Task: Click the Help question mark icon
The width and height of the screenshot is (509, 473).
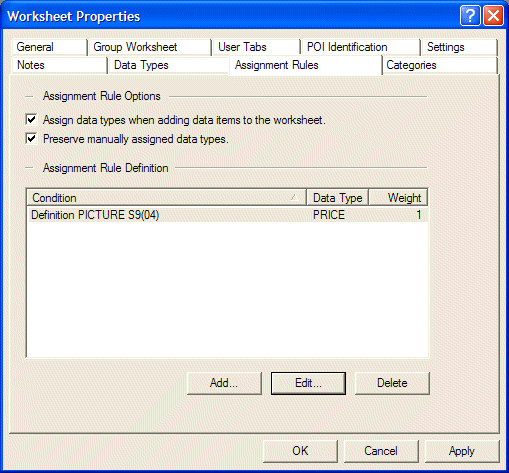Action: pos(470,15)
